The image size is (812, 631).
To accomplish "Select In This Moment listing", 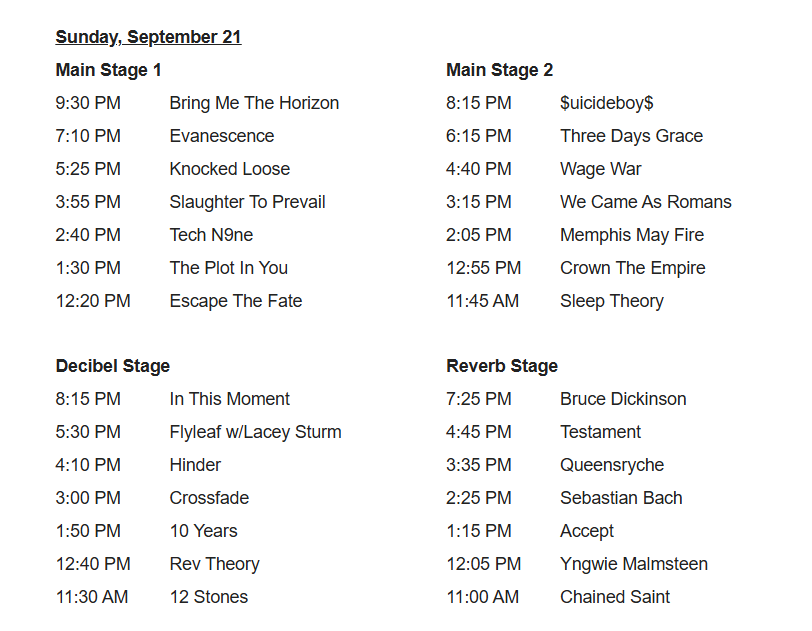I will (229, 399).
